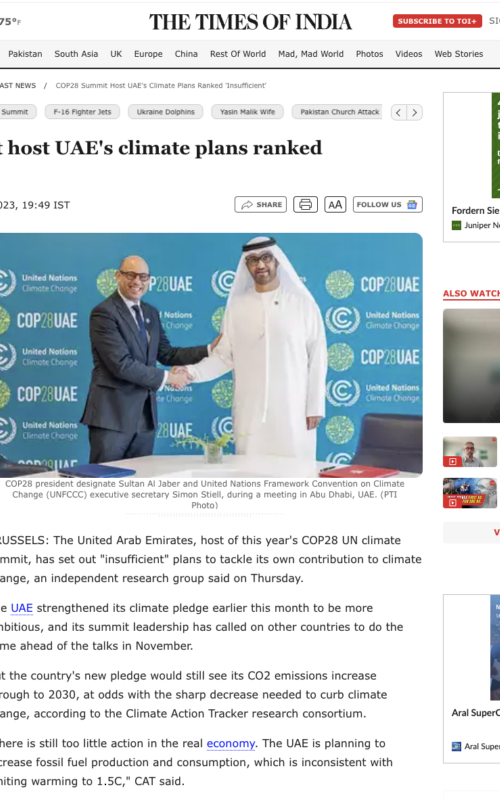Viewport: 500px width, 800px height.
Task: Open the economy link in the article
Action: pyautogui.click(x=231, y=744)
